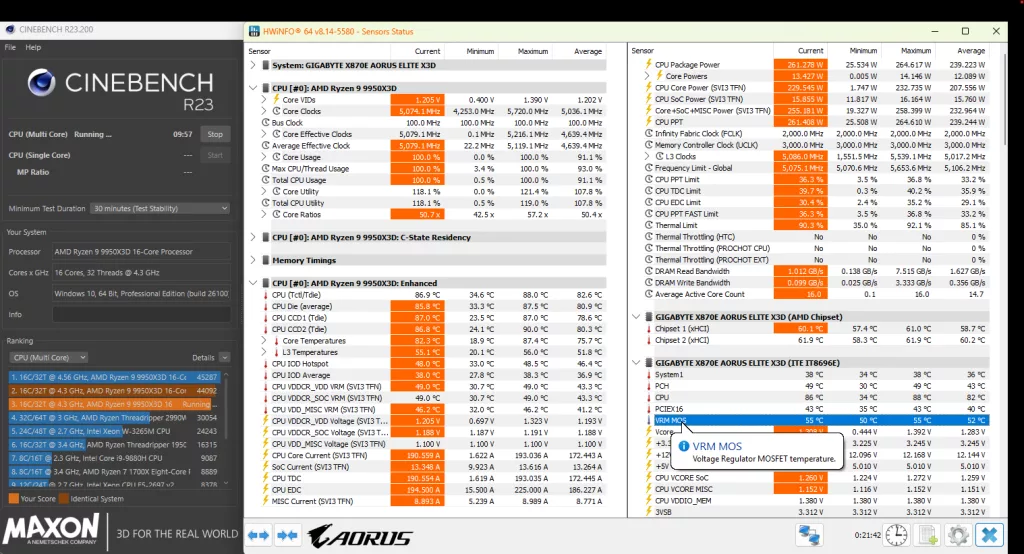1024x554 pixels.
Task: Expand the Memory Timings group
Action: [x=253, y=260]
